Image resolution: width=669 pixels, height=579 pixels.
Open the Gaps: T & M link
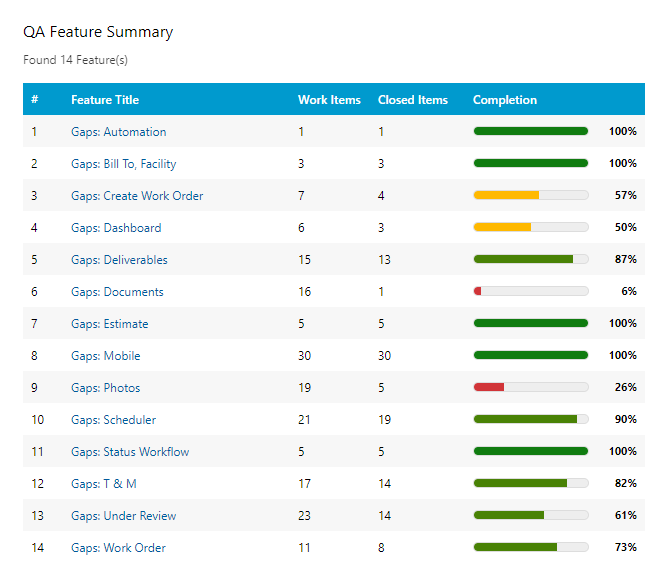click(104, 484)
